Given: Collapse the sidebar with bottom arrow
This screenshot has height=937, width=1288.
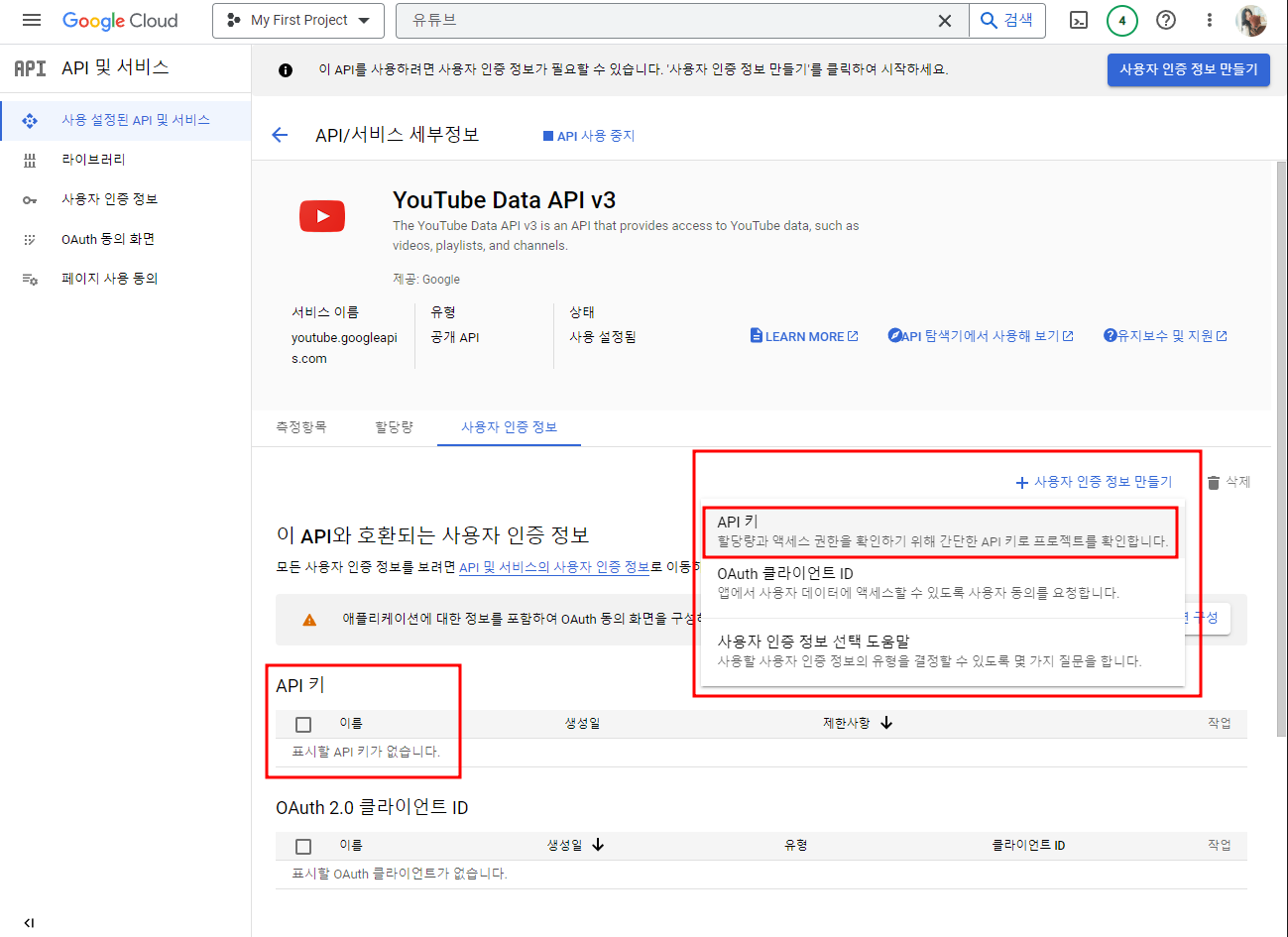Looking at the screenshot, I should (29, 923).
